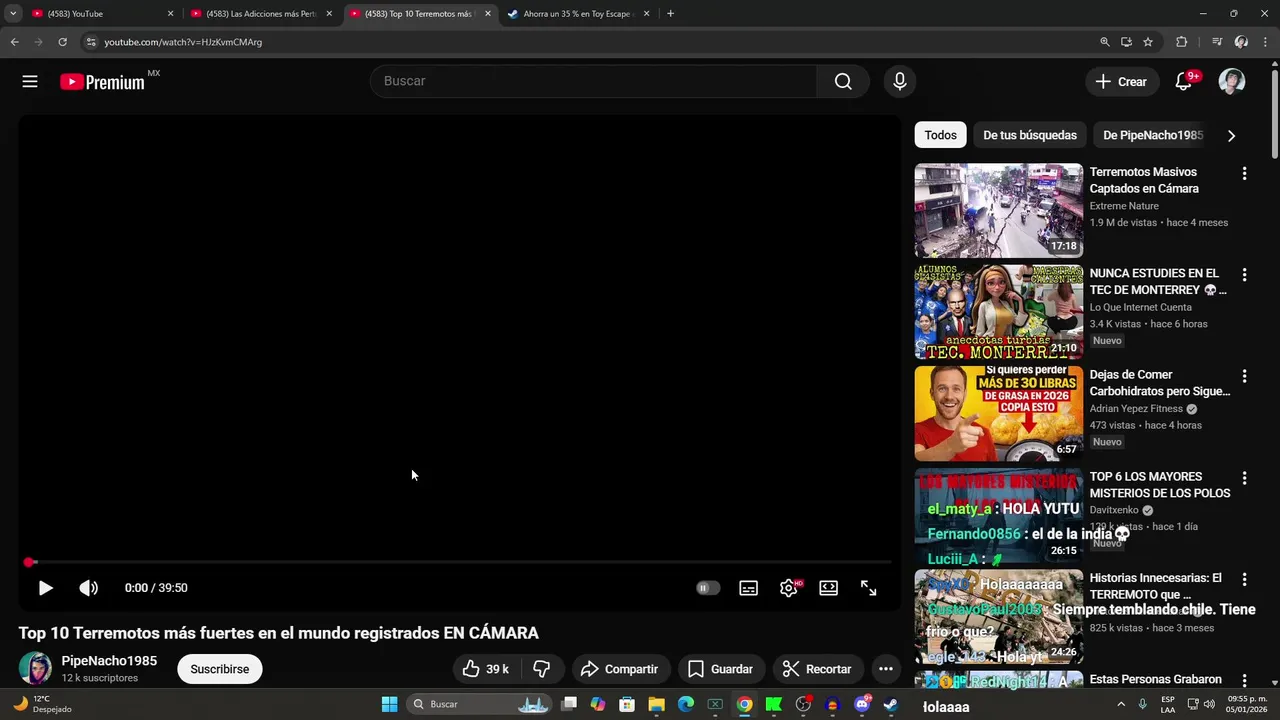Open options for Estas Personas Grabaron video
The image size is (1280, 720).
pyautogui.click(x=1244, y=681)
